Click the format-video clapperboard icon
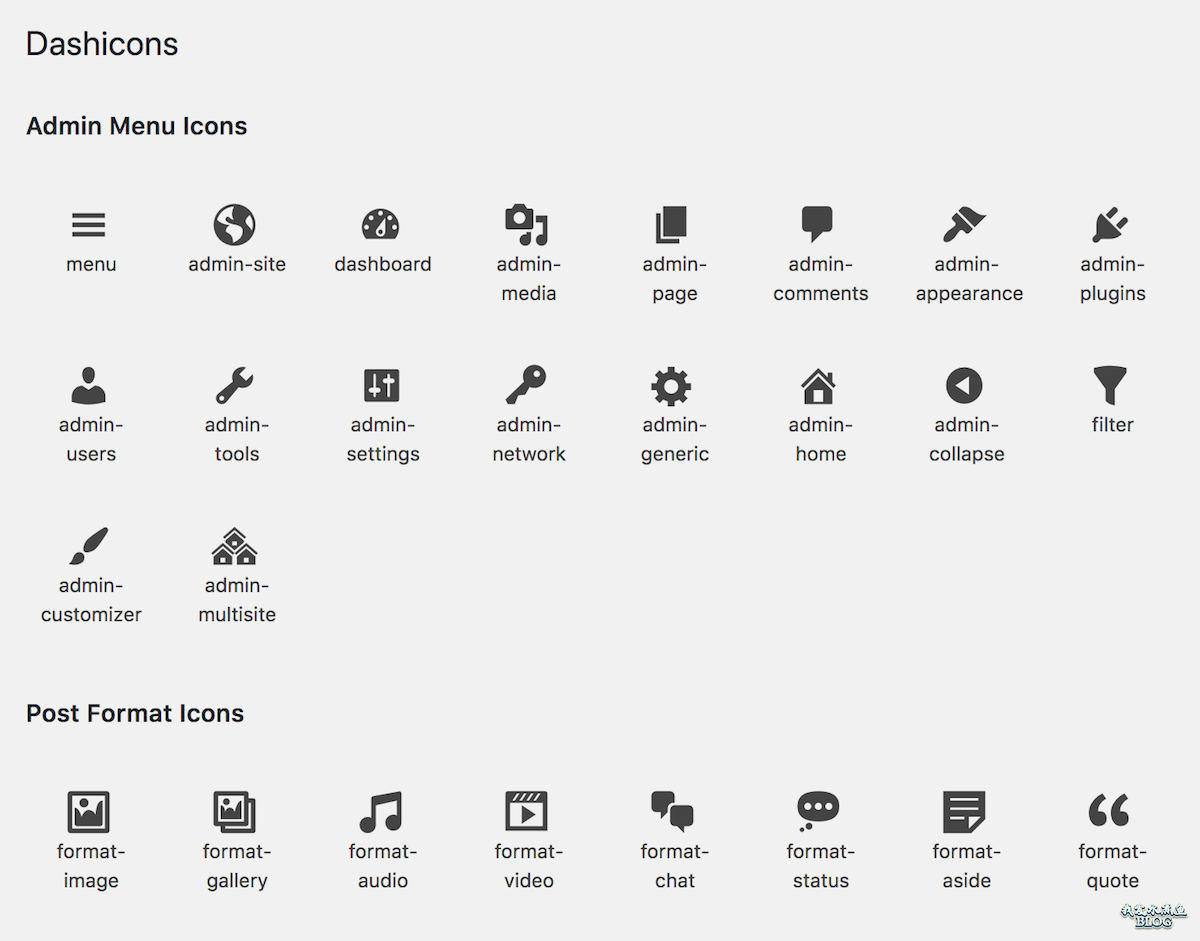This screenshot has width=1200, height=941. click(526, 811)
